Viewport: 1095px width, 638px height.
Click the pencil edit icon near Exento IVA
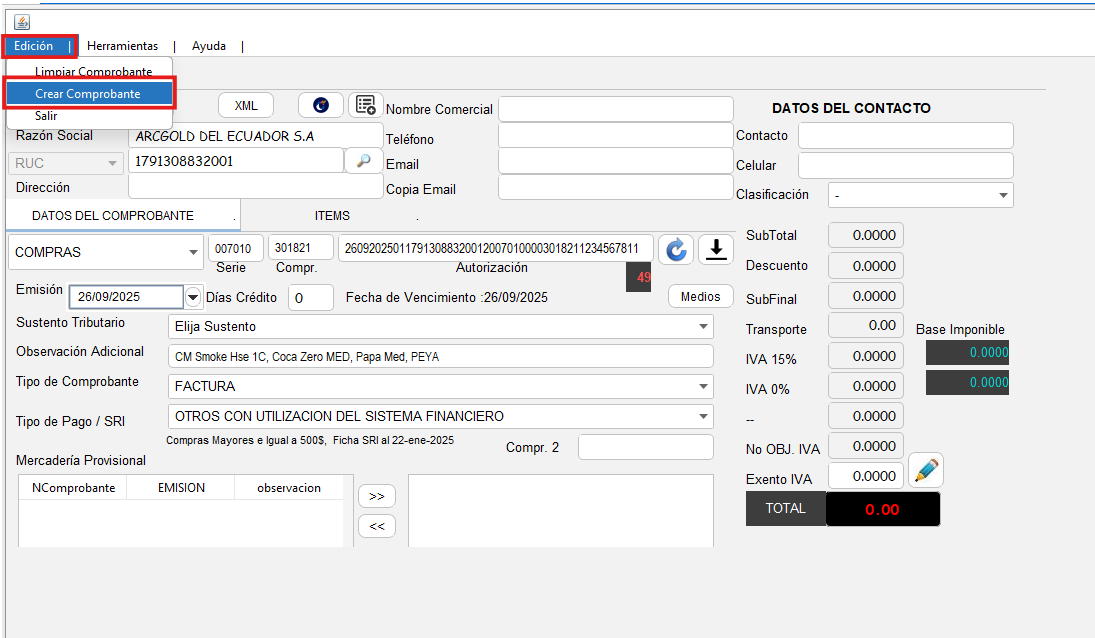pos(926,470)
